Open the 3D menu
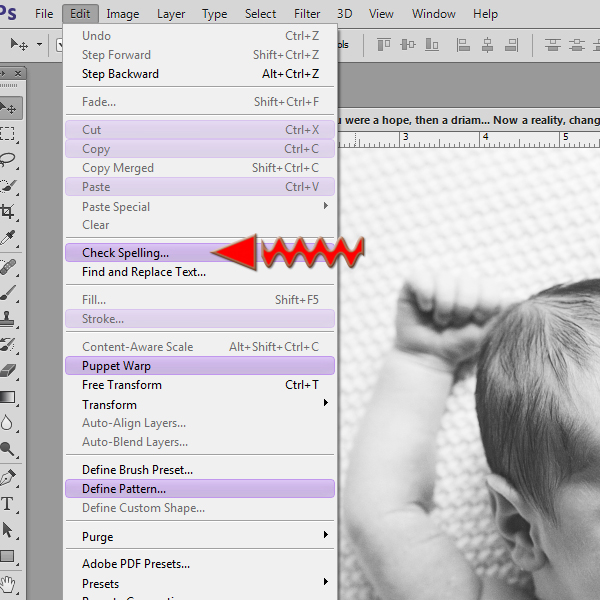Image resolution: width=600 pixels, height=600 pixels. 344,14
